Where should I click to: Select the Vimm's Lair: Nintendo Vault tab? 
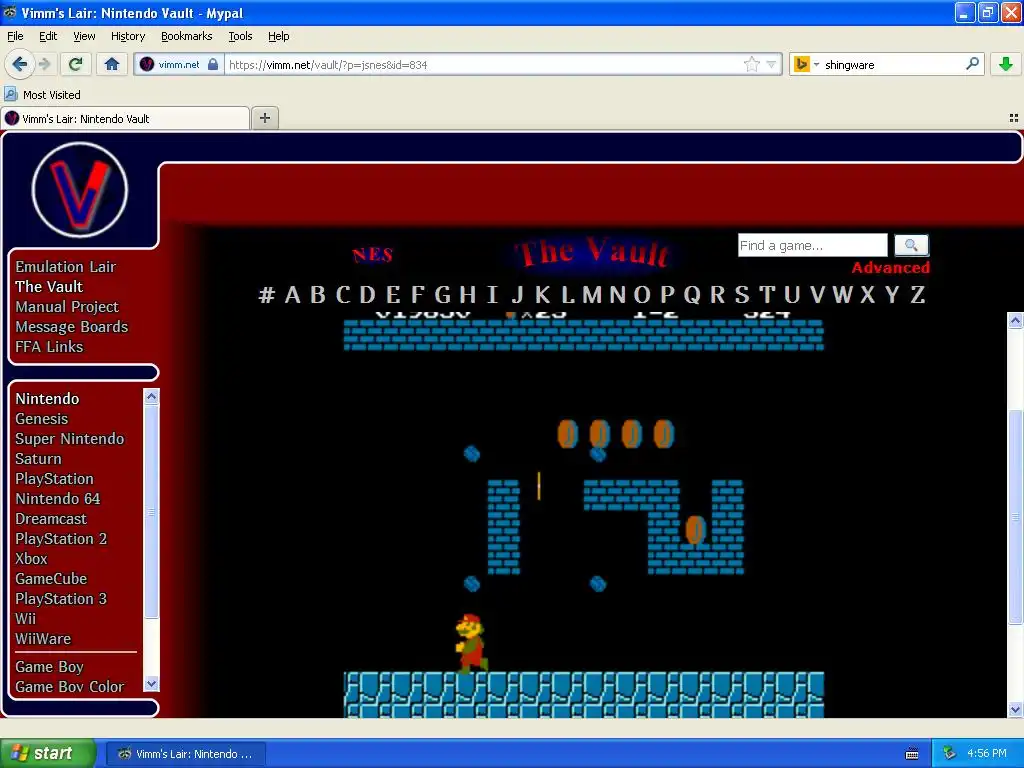(125, 118)
